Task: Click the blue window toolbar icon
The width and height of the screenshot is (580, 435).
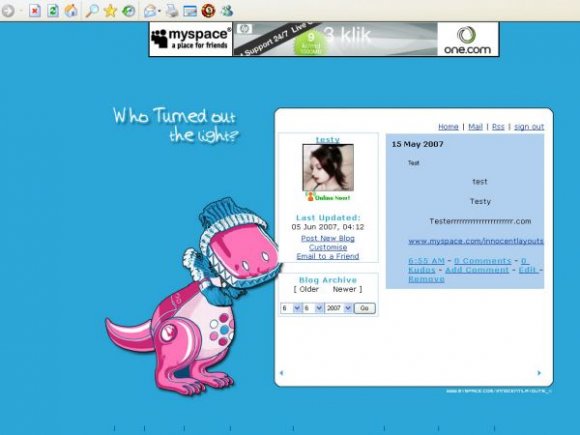Action: tap(190, 11)
